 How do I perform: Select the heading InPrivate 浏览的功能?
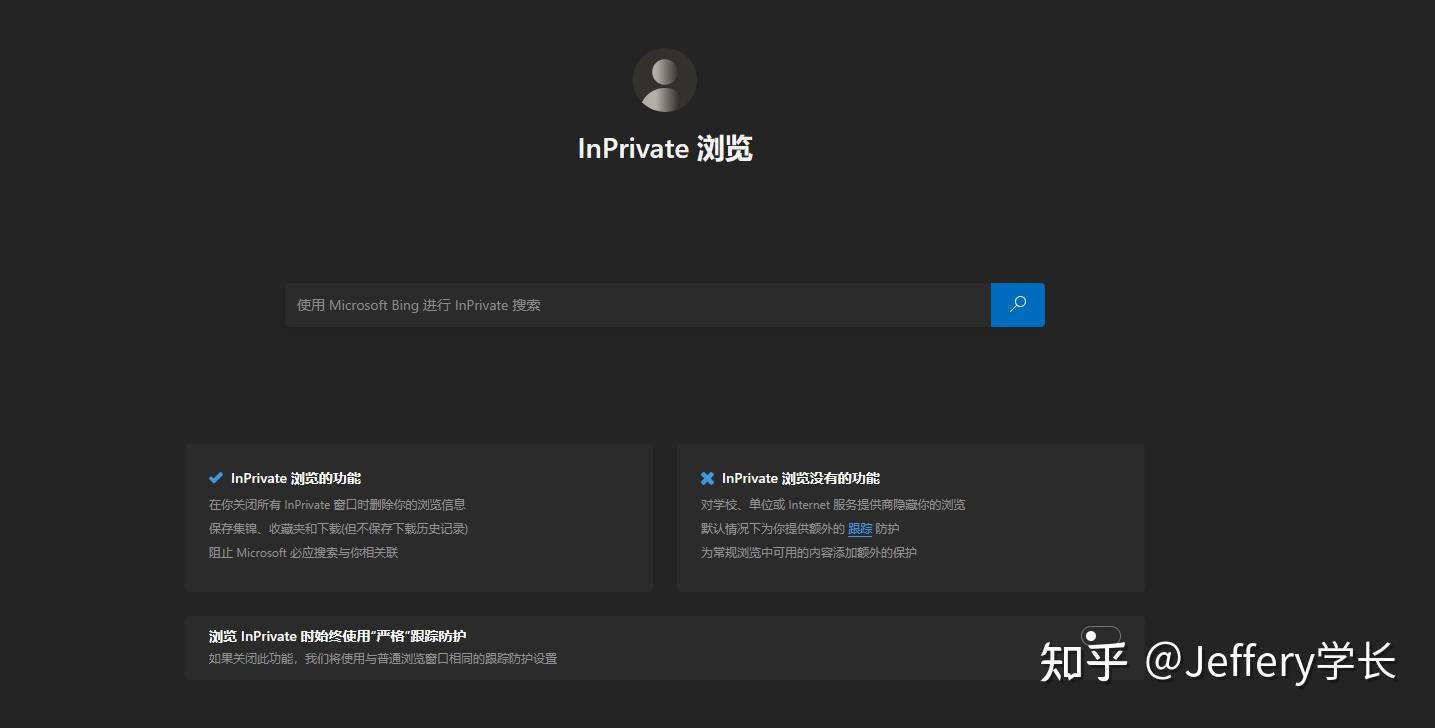(296, 479)
